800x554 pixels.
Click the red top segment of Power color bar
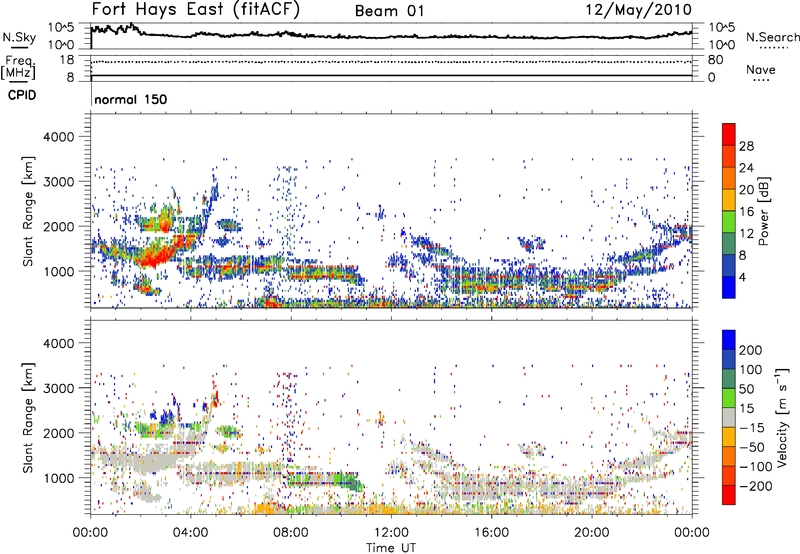pos(729,134)
